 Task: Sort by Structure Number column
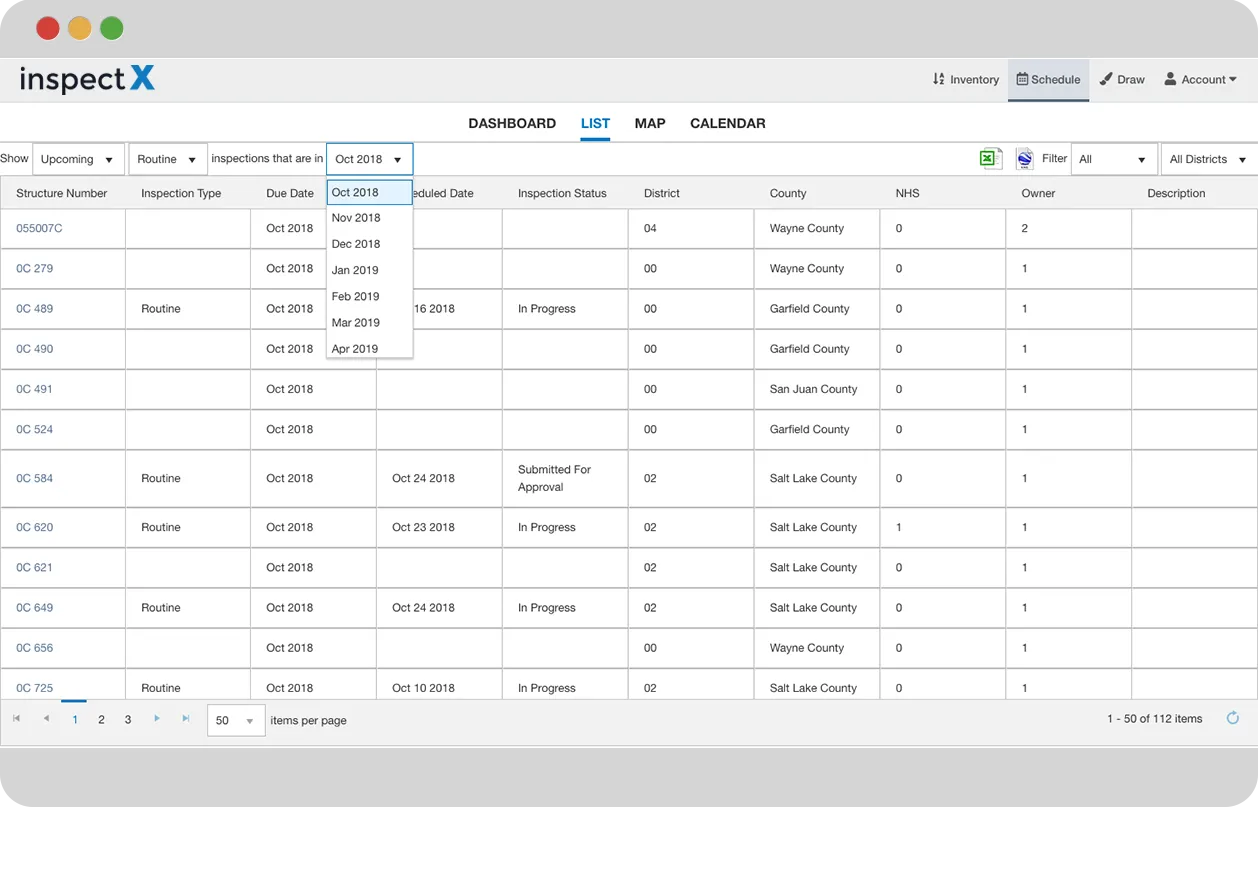(x=62, y=193)
